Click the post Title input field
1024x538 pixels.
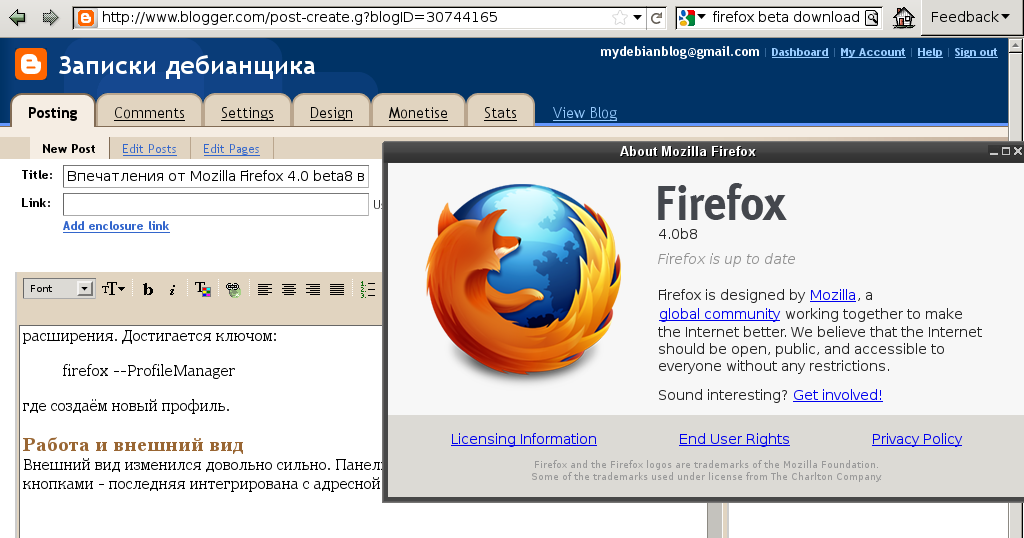(x=216, y=176)
